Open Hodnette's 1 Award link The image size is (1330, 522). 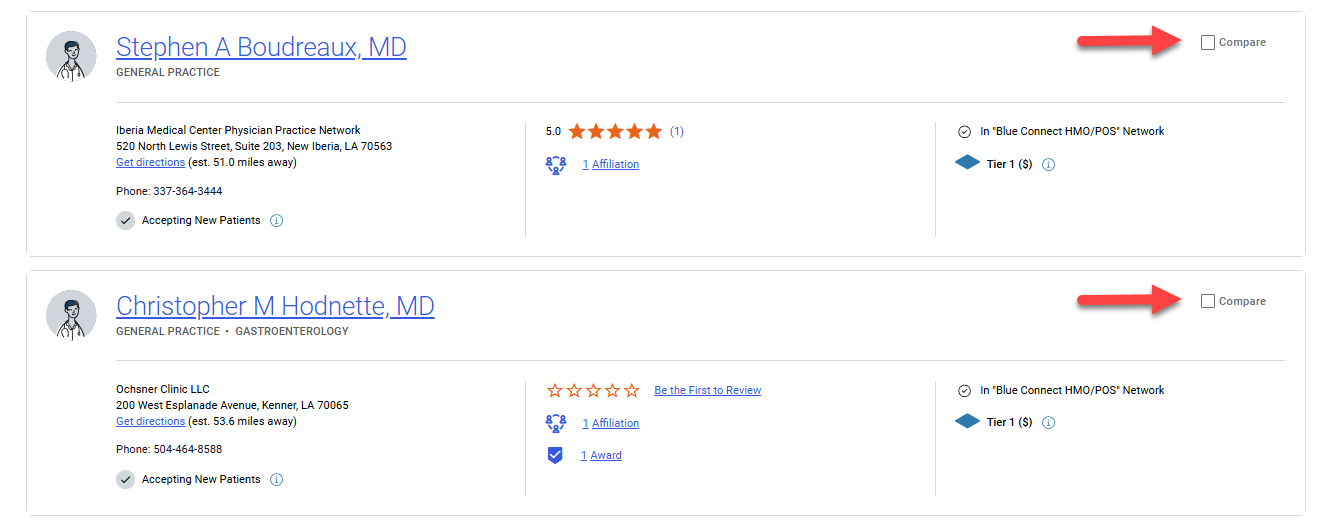(602, 456)
